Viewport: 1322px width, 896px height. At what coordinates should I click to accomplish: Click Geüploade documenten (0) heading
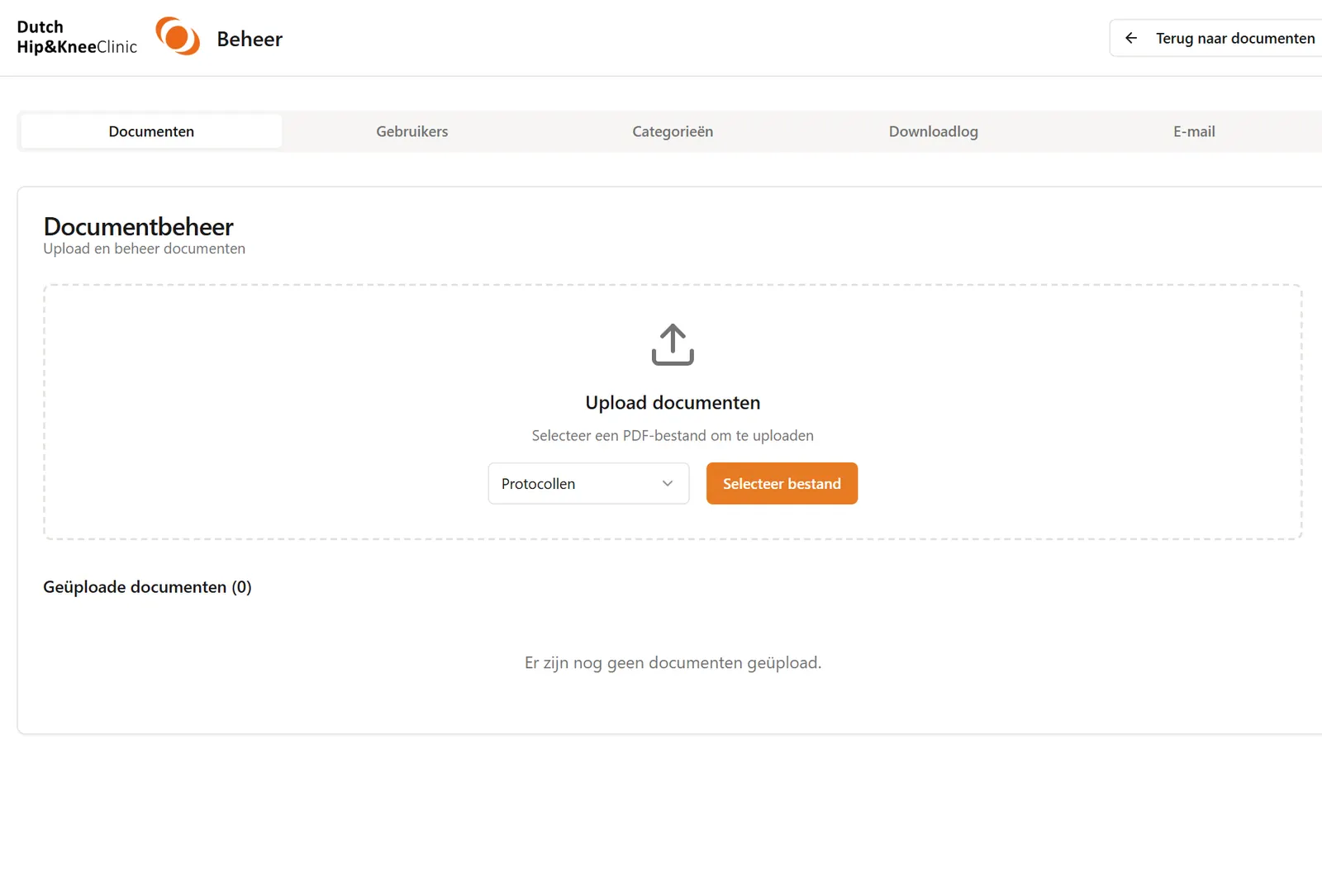point(147,587)
